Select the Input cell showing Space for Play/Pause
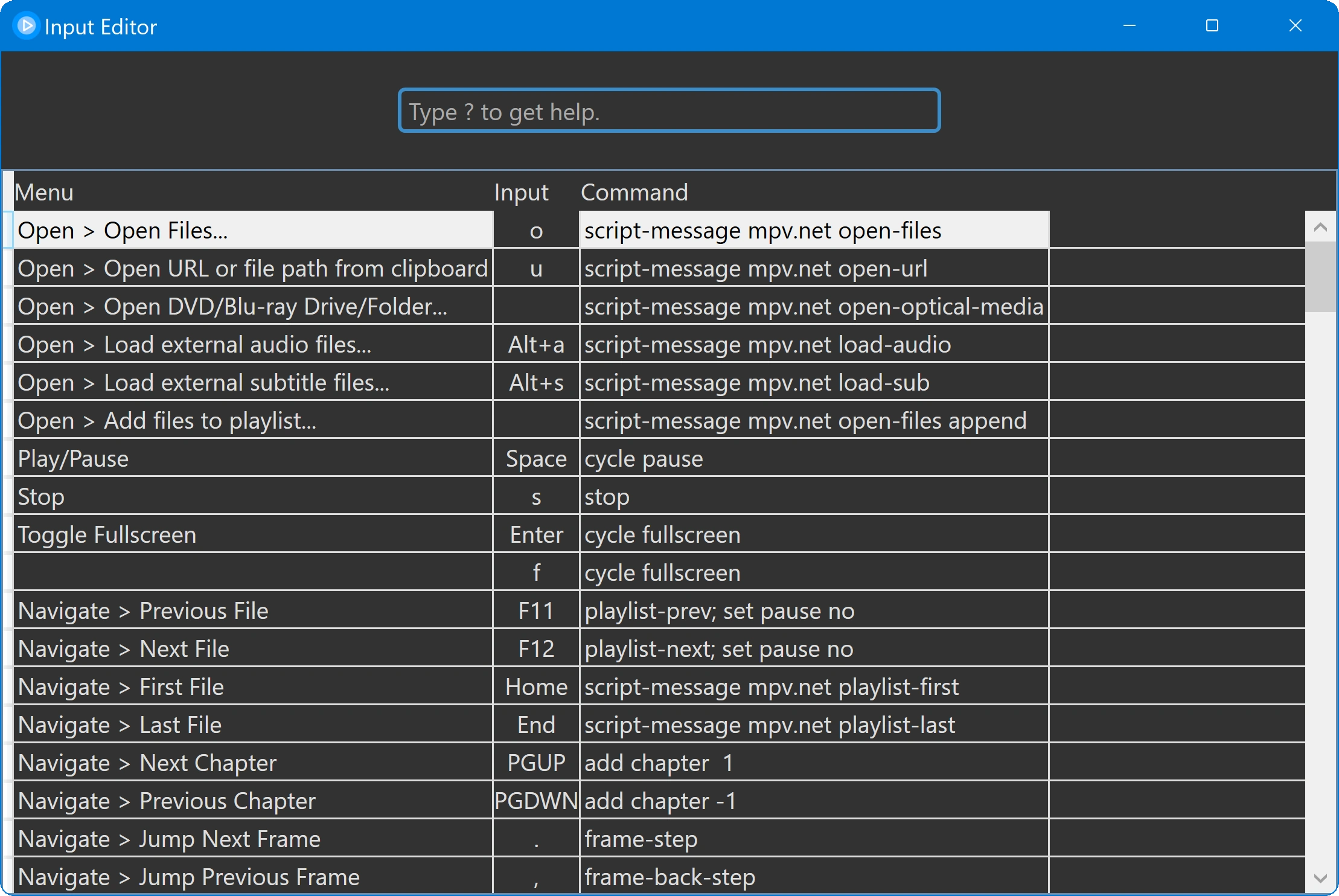Screen dimensions: 1339x896 coord(536,459)
